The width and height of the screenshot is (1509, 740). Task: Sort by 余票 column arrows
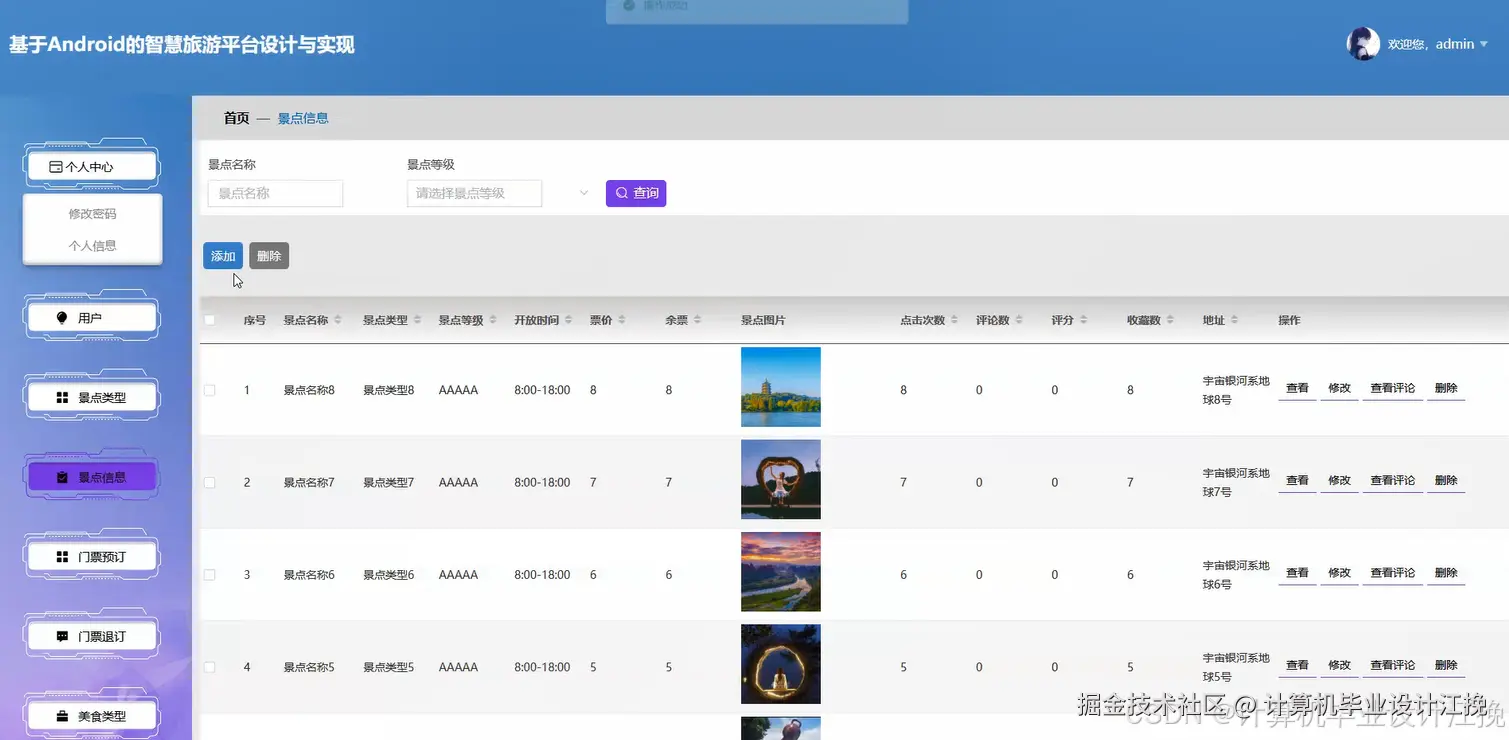point(697,320)
